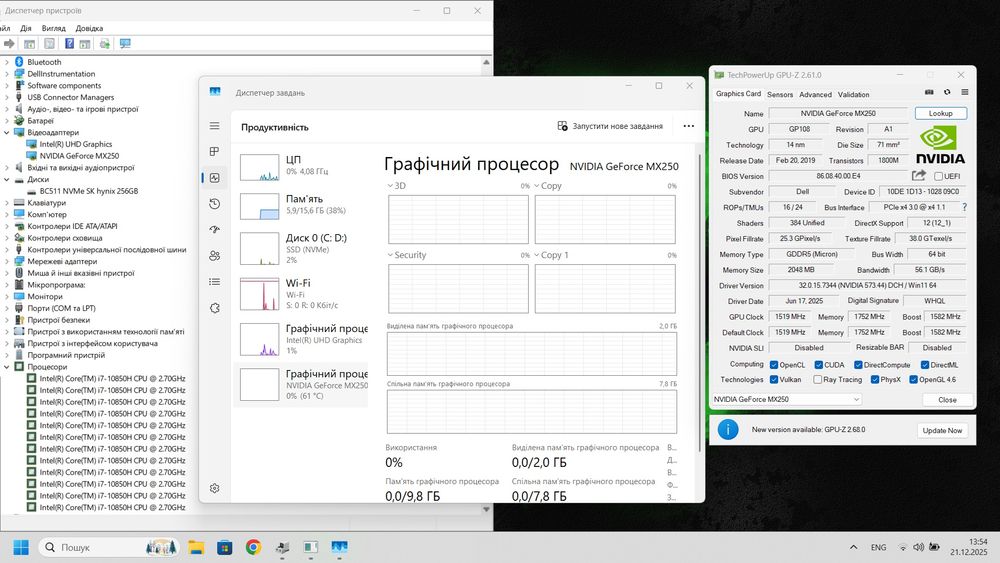Click Запустити нове завдання button
Image resolution: width=1000 pixels, height=563 pixels.
(610, 126)
